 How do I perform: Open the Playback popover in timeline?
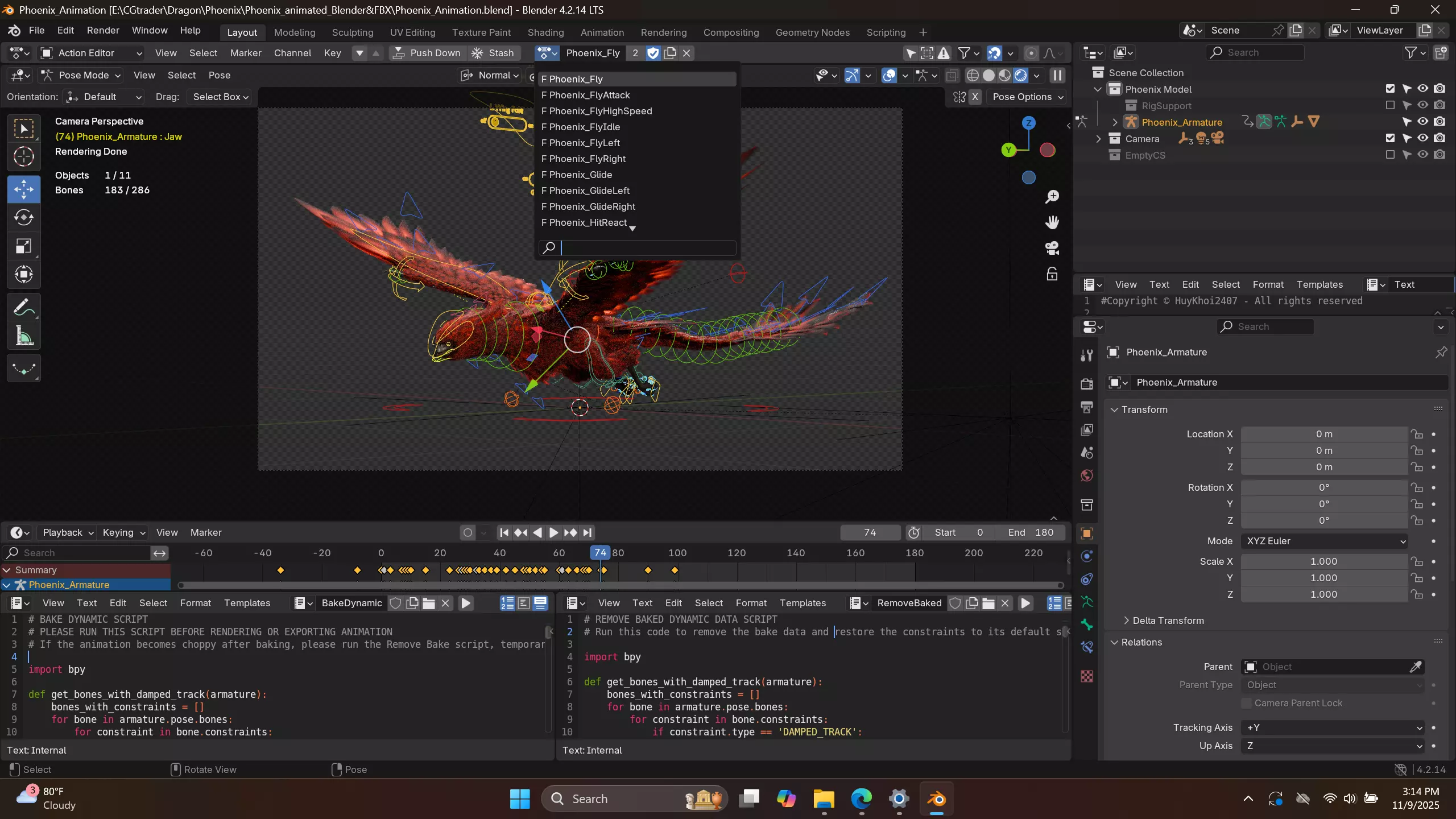67,532
